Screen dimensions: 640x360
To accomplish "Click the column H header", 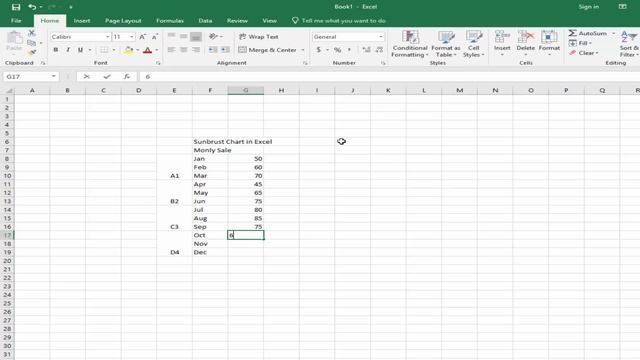I will 281,90.
